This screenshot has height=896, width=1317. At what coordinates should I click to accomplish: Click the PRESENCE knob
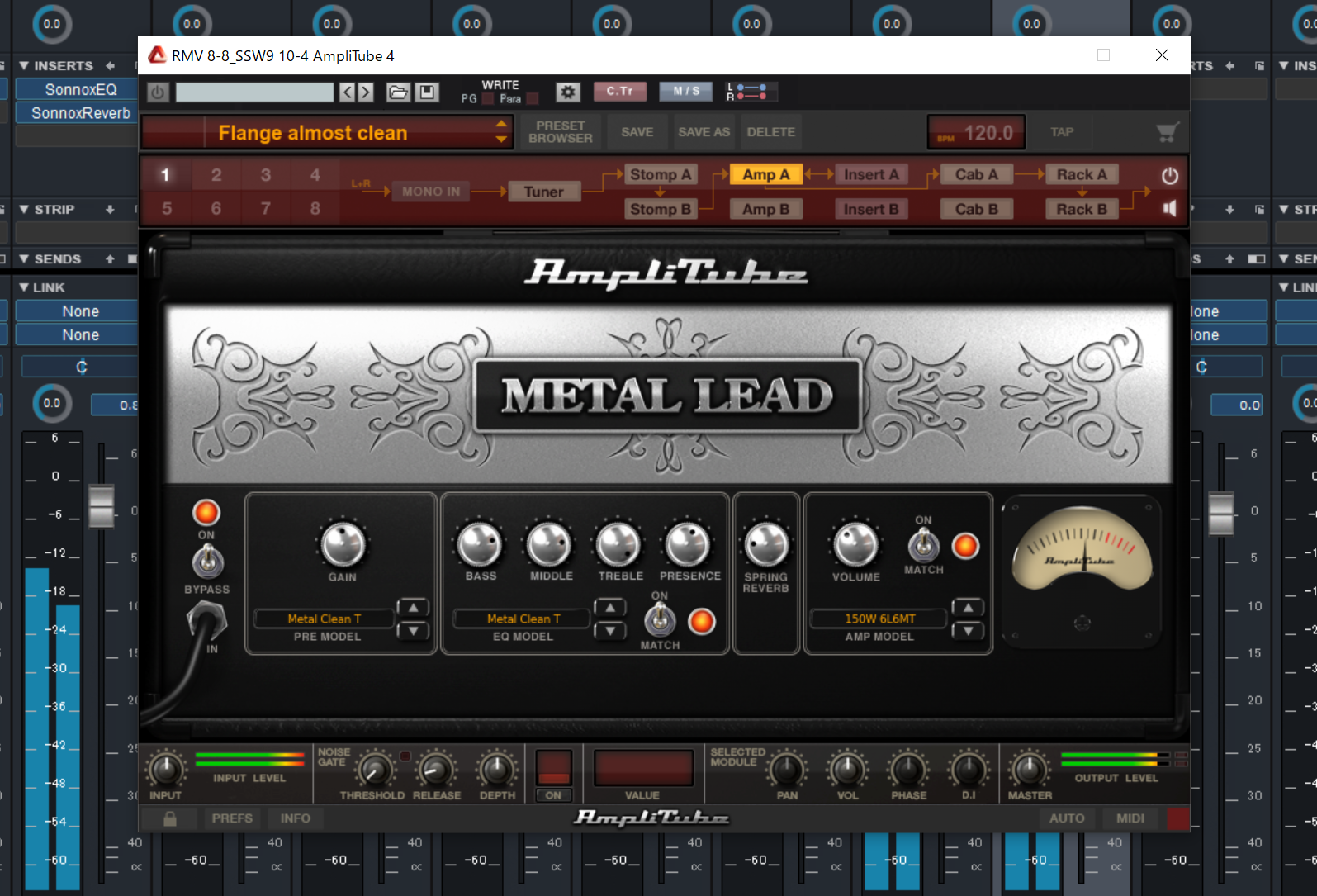(x=688, y=544)
